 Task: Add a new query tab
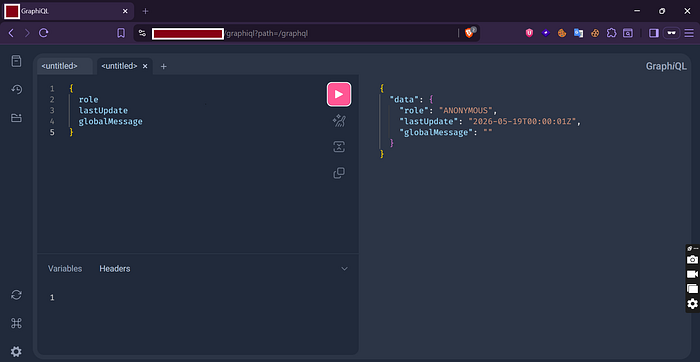163,67
